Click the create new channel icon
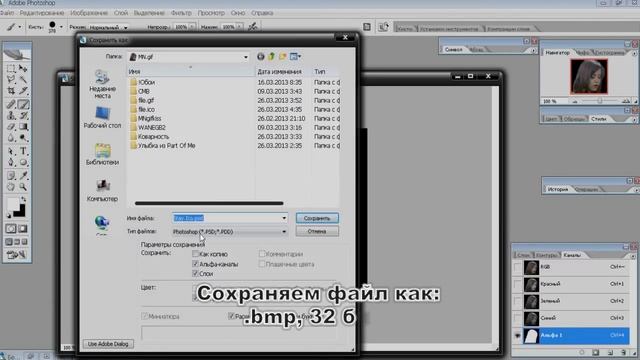Image resolution: width=640 pixels, height=360 pixels. 610,352
